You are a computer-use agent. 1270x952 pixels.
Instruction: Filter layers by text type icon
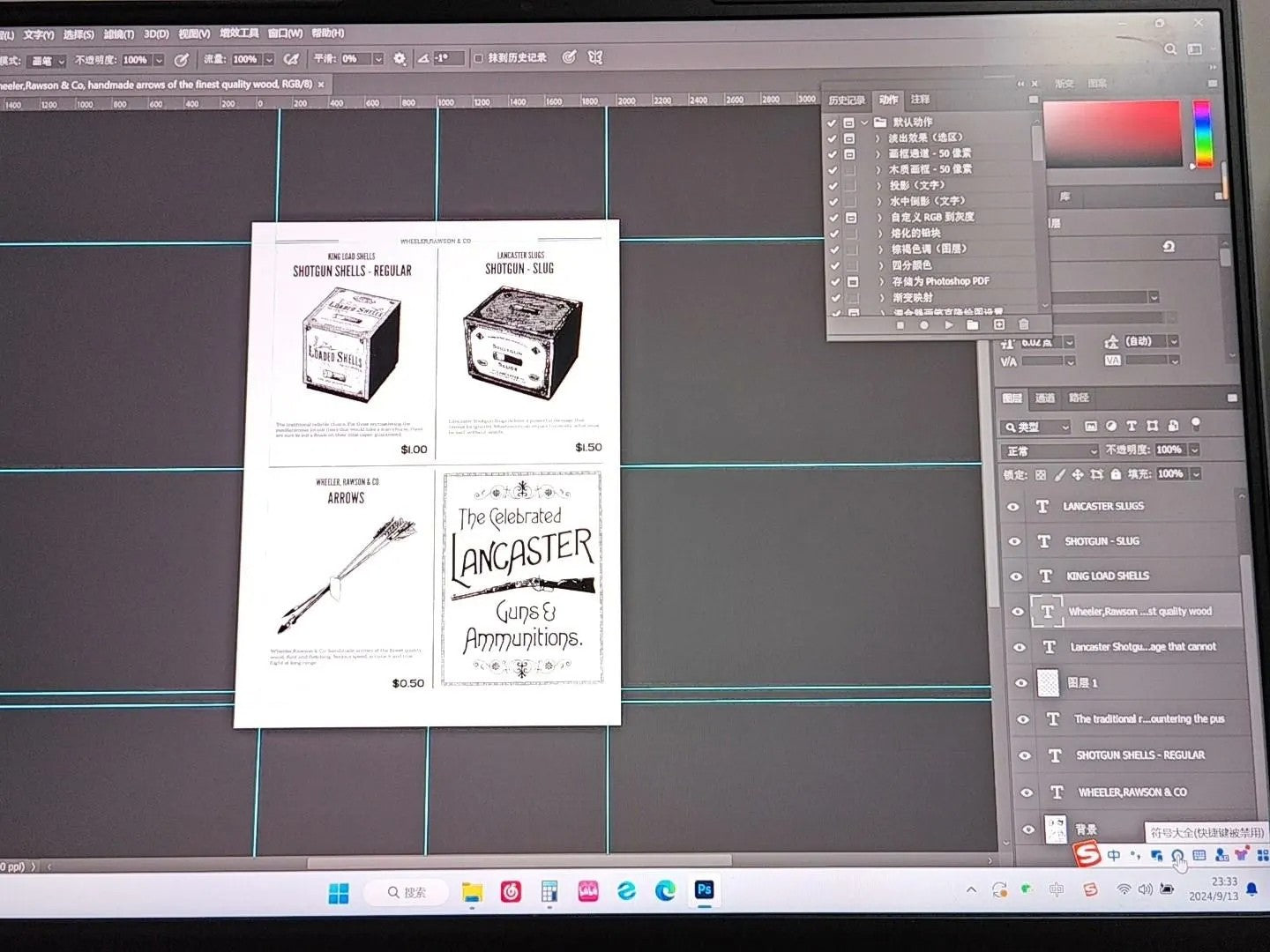point(1132,426)
